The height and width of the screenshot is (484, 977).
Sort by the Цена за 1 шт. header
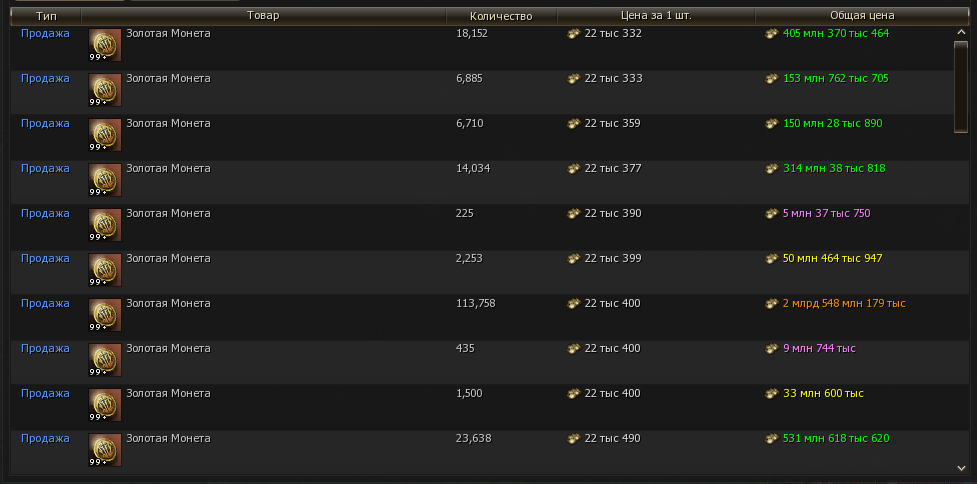pos(655,16)
